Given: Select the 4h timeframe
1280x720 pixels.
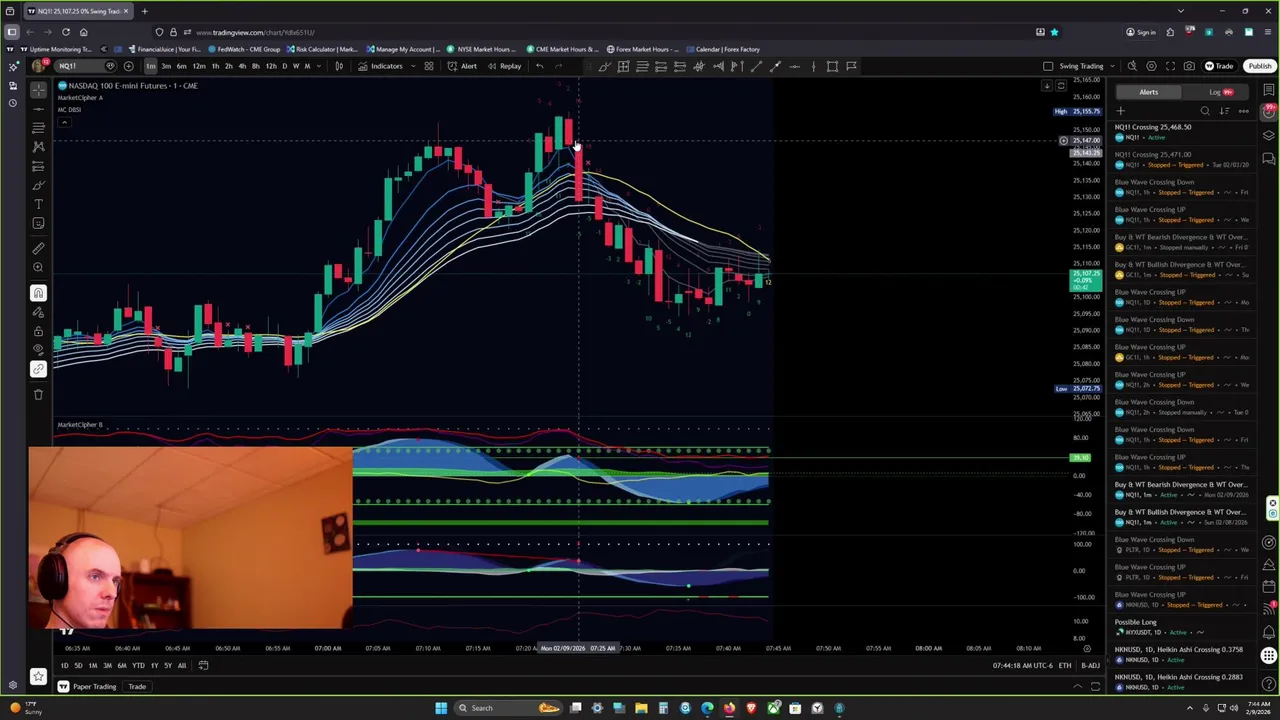Looking at the screenshot, I should click(x=241, y=66).
